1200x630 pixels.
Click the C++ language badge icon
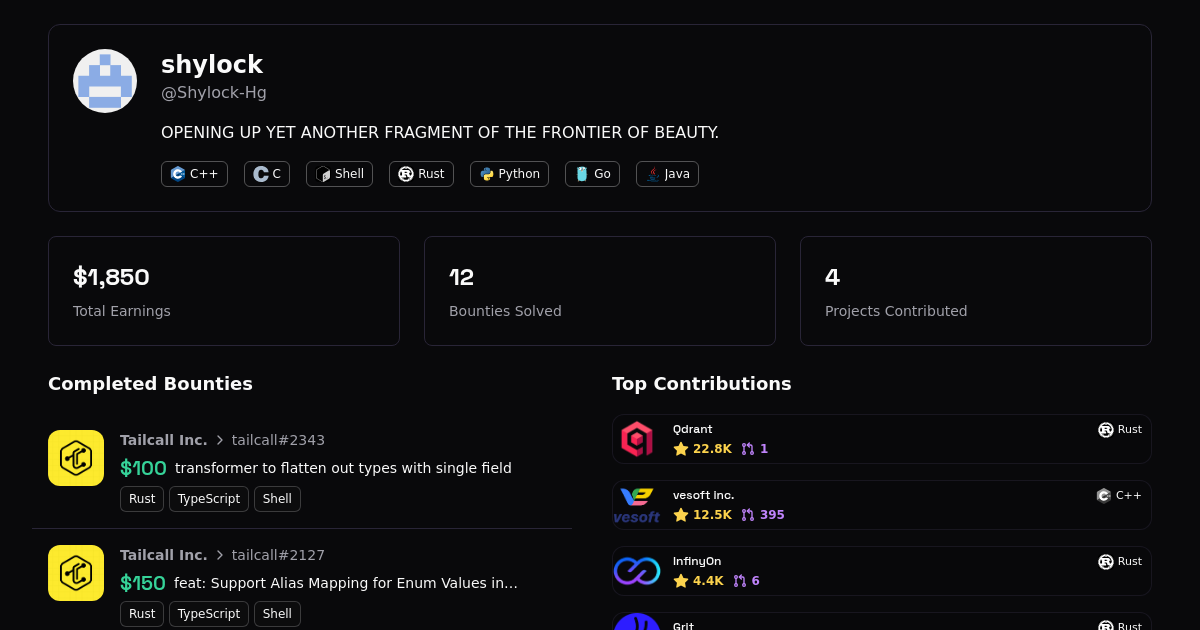[x=178, y=174]
